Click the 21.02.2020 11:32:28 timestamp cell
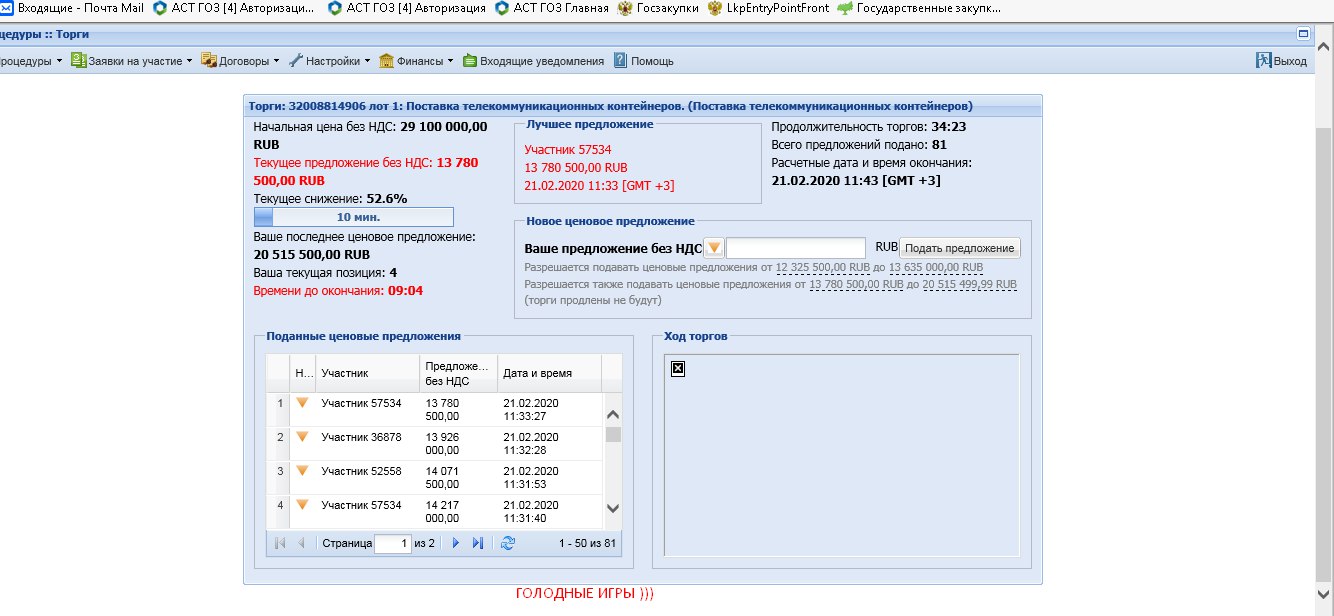The width and height of the screenshot is (1334, 616). (549, 444)
